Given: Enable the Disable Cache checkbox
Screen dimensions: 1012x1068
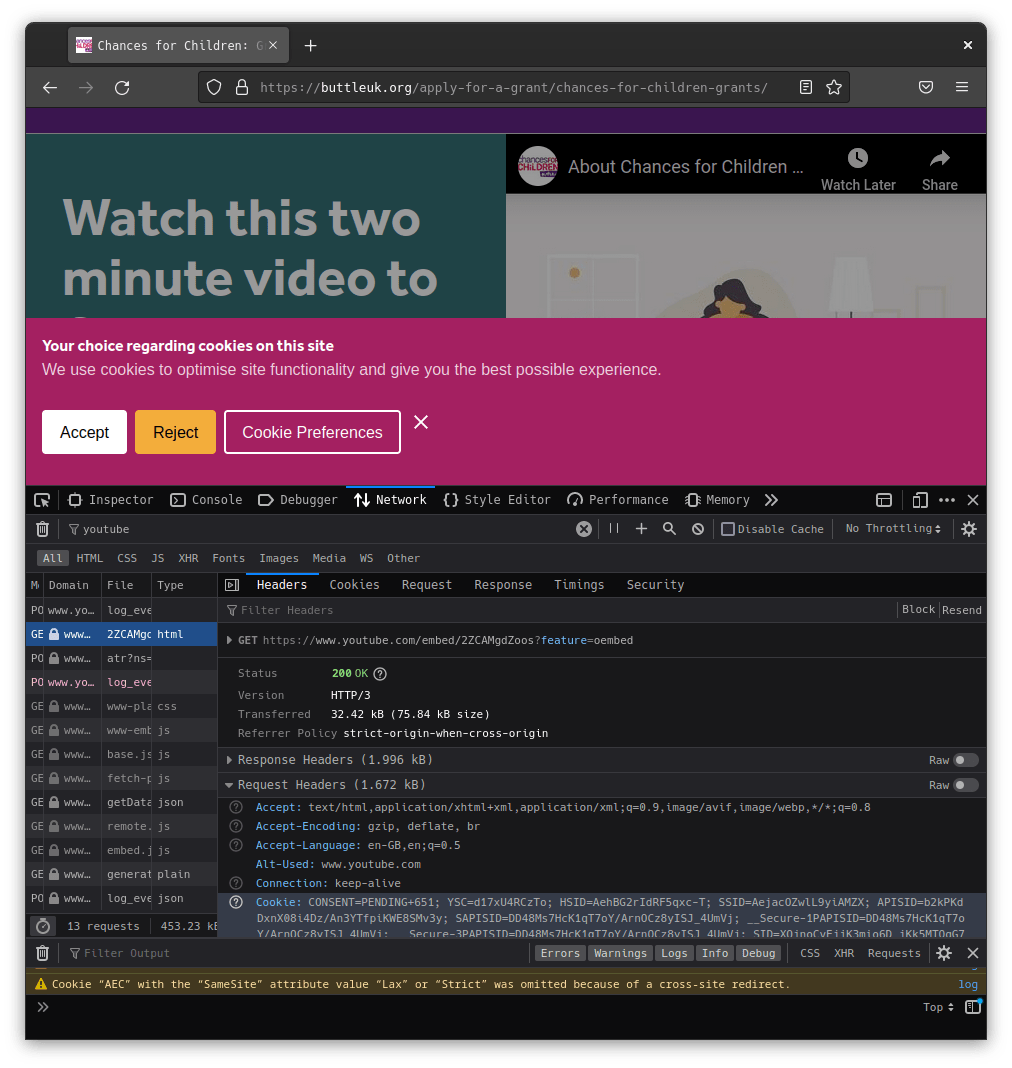Looking at the screenshot, I should coord(728,529).
